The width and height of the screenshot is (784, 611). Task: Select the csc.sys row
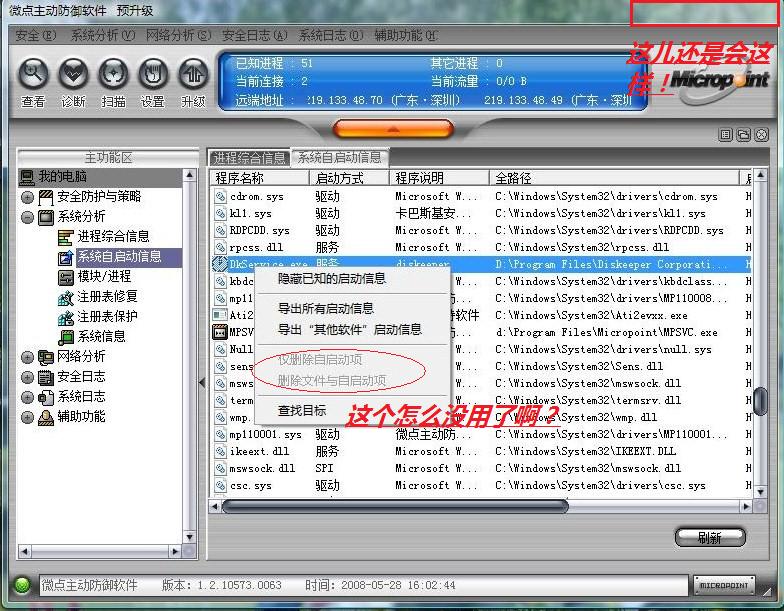pyautogui.click(x=481, y=486)
